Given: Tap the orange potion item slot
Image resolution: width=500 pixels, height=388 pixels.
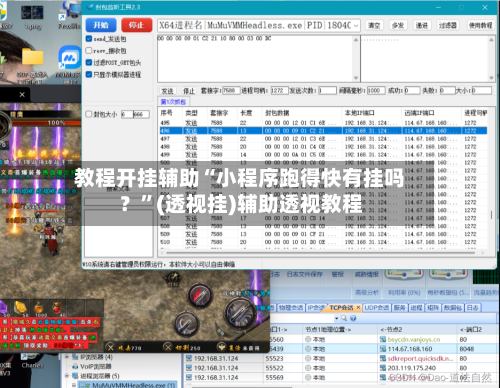Looking at the screenshot, I should (x=39, y=307).
